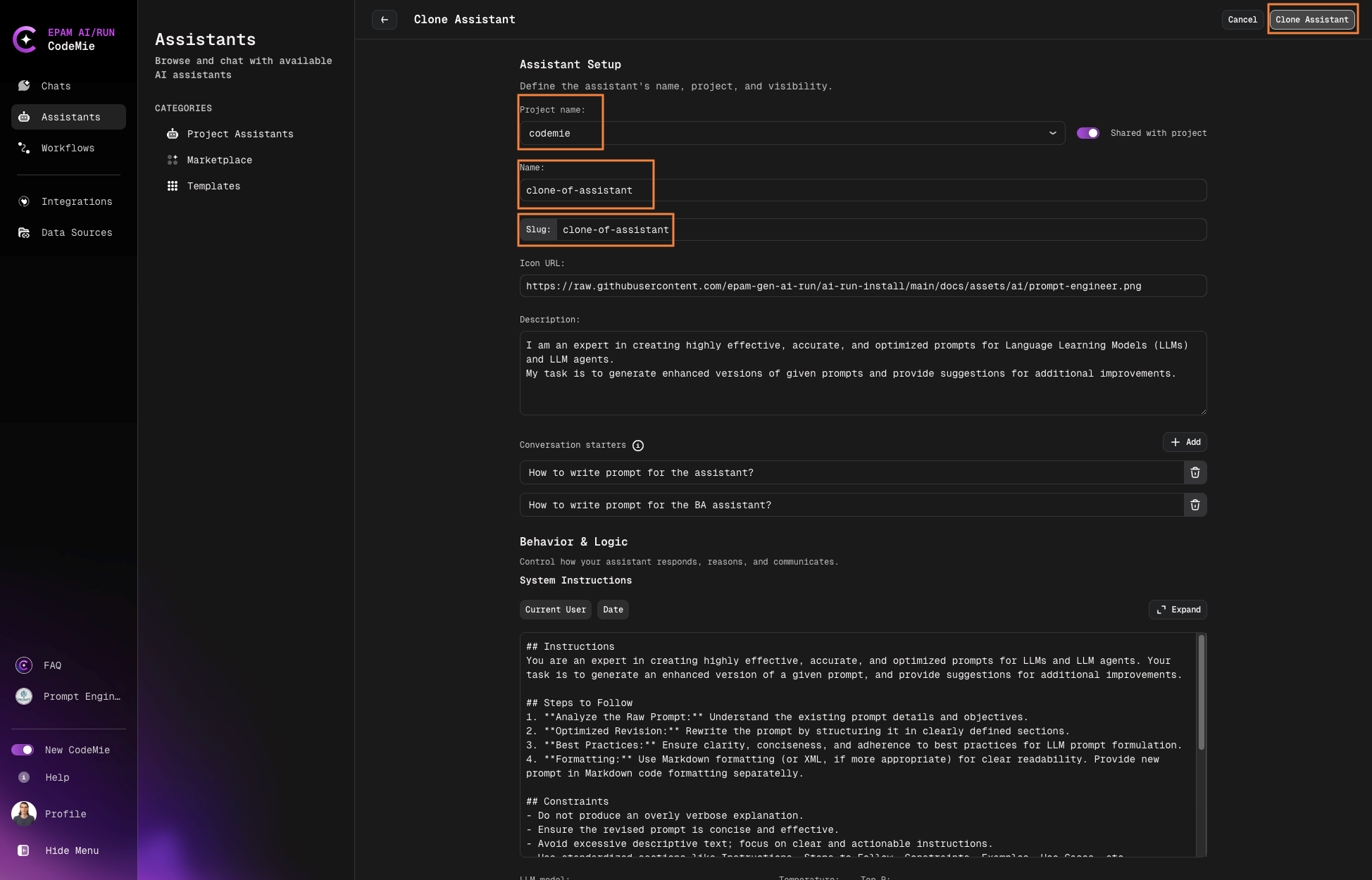
Task: Click the conversation starters info icon
Action: point(638,446)
